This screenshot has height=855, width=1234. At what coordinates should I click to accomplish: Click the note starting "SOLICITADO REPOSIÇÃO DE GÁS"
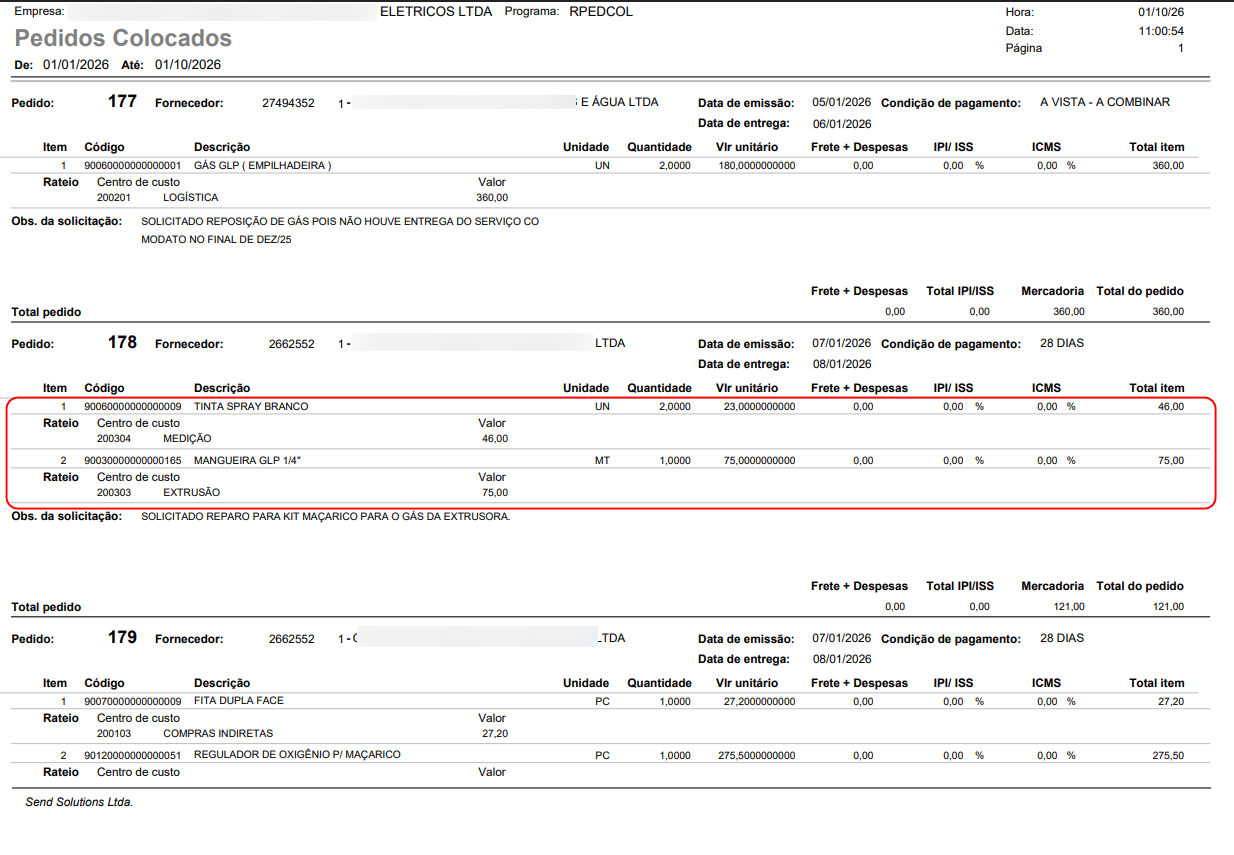coord(340,231)
